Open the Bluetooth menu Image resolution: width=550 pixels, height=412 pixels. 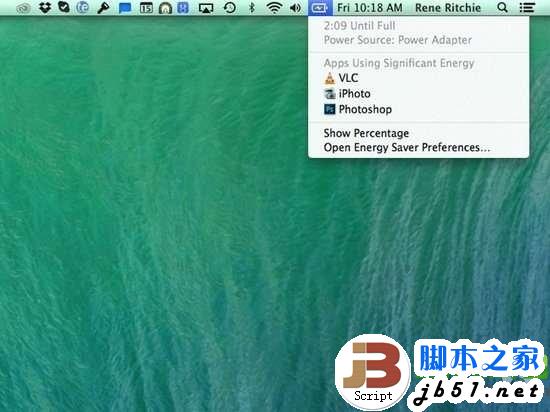[251, 7]
